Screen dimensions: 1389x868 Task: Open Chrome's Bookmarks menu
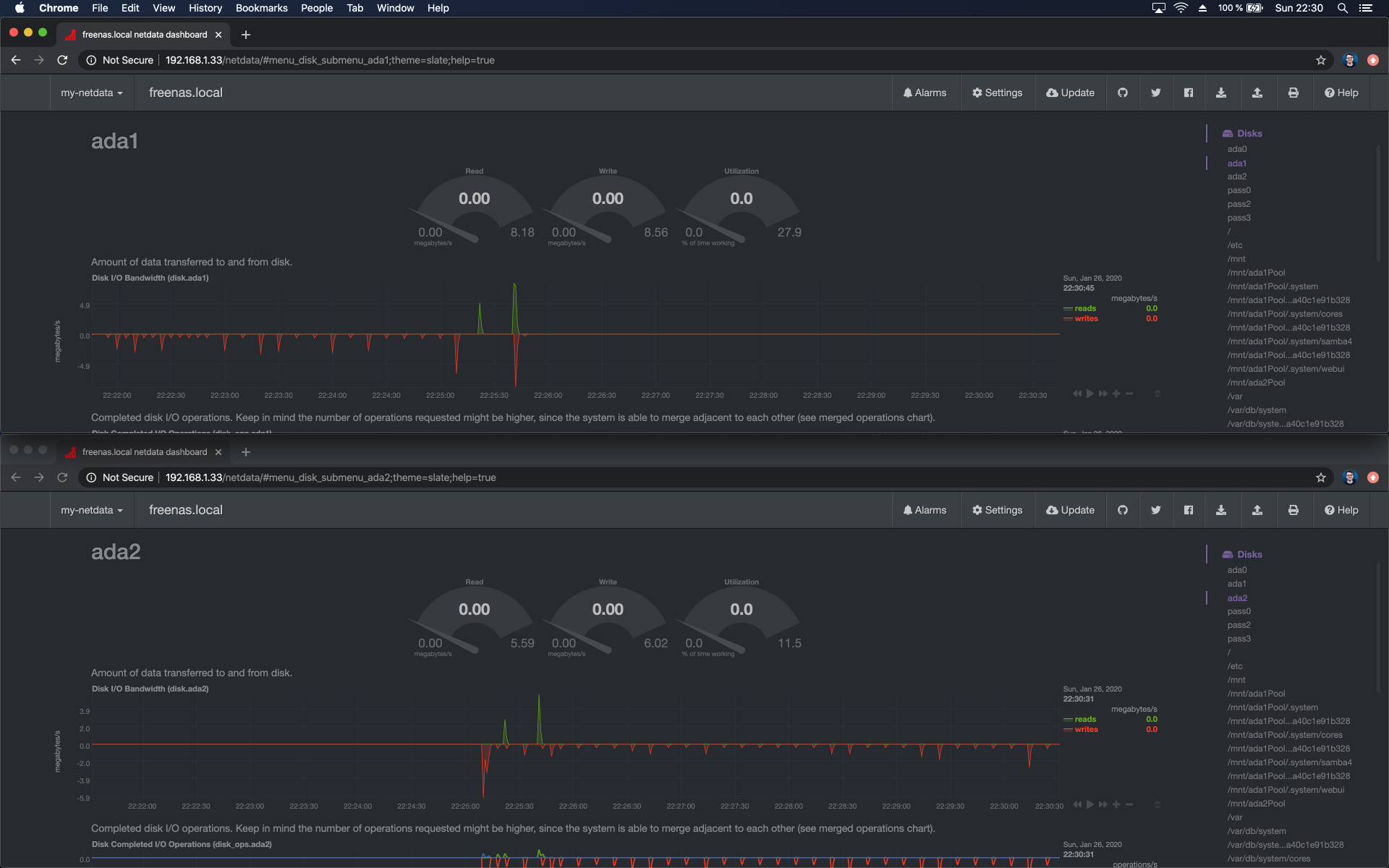261,8
